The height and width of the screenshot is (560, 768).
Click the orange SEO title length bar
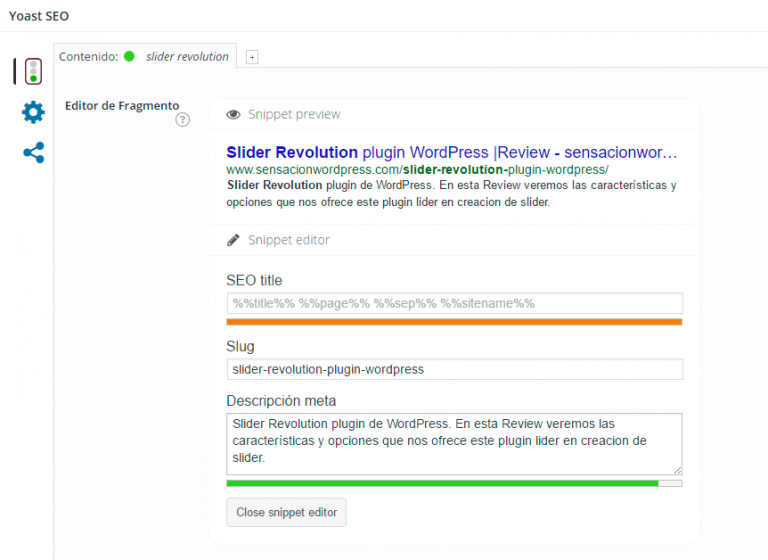(454, 322)
